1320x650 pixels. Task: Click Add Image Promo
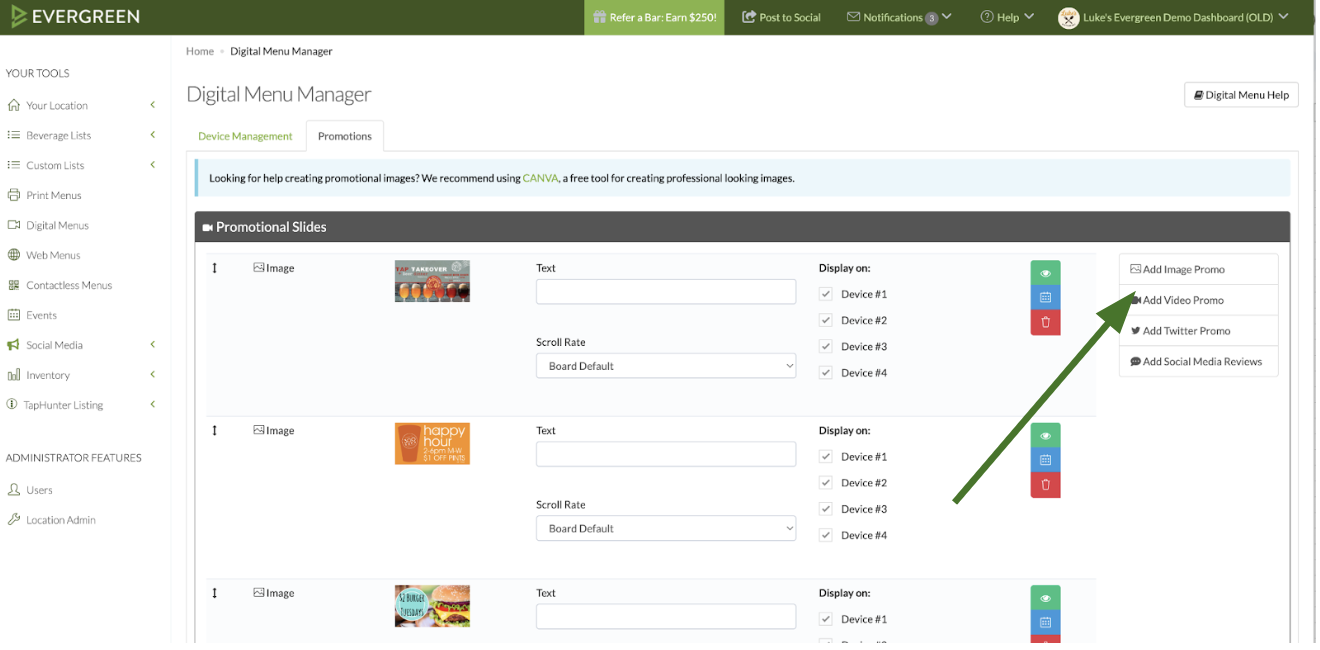1198,269
